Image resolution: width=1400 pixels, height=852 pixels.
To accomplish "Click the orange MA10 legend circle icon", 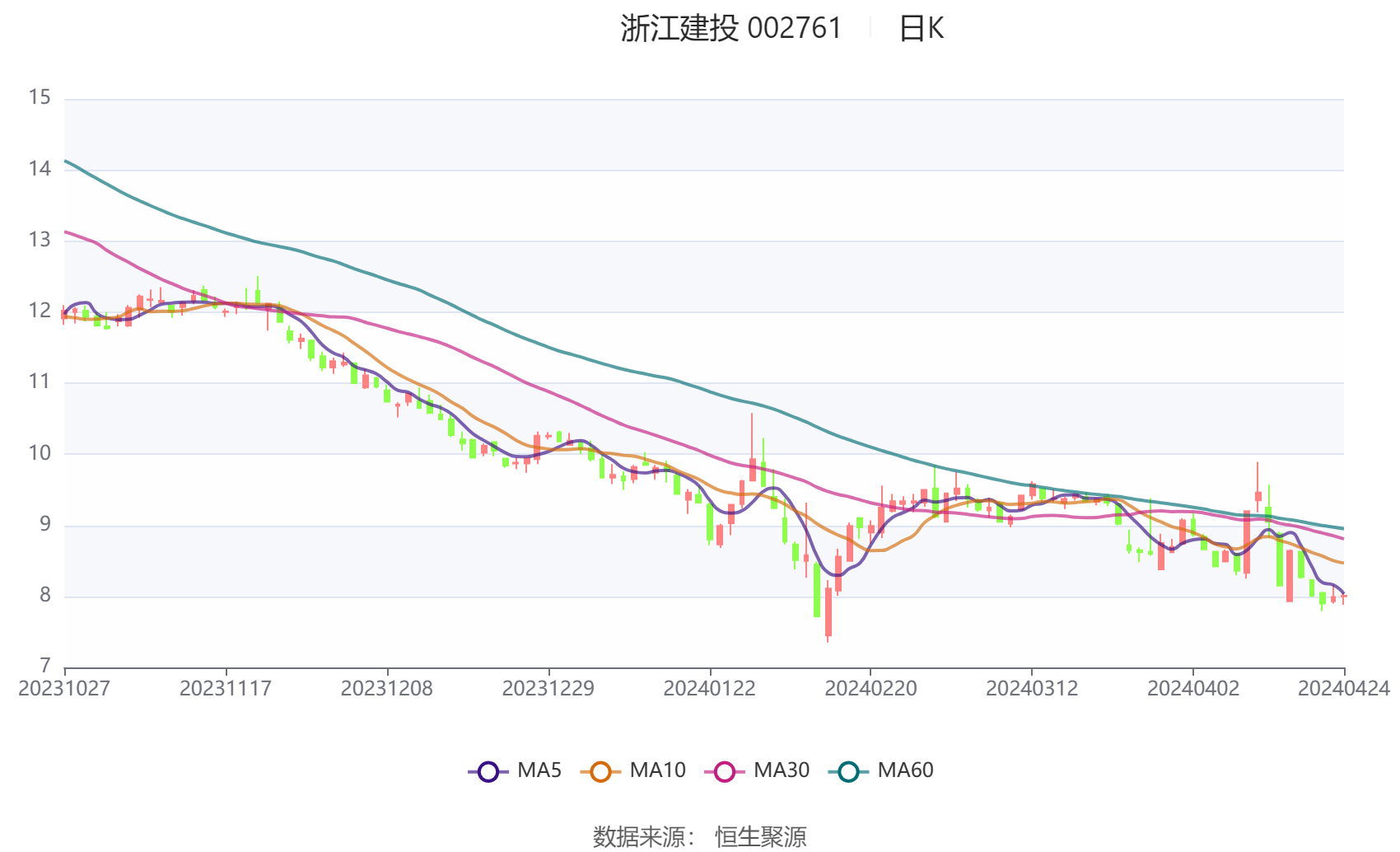I will (x=600, y=772).
